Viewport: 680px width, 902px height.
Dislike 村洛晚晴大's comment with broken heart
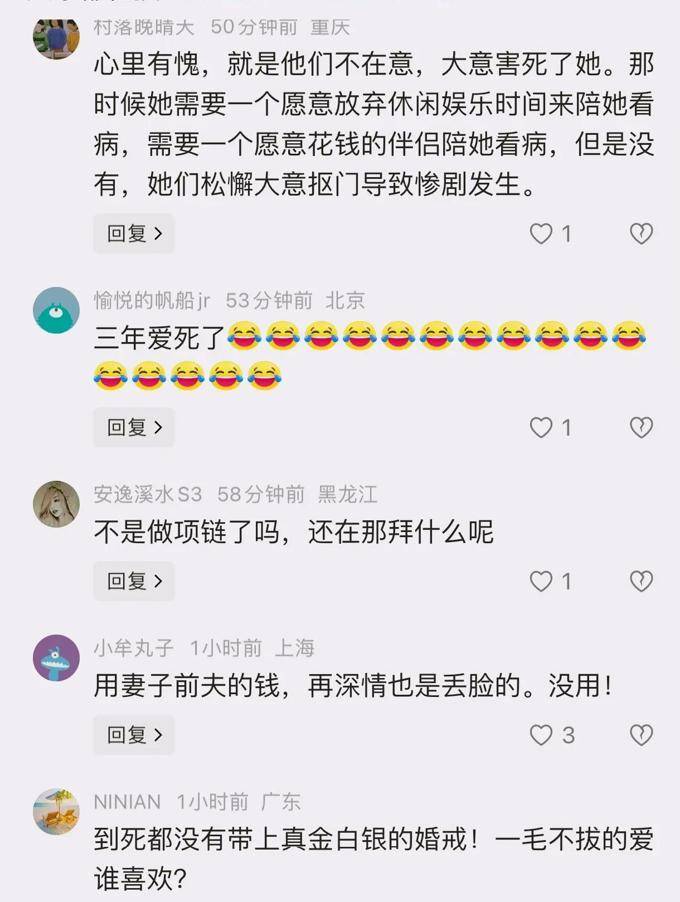(641, 234)
